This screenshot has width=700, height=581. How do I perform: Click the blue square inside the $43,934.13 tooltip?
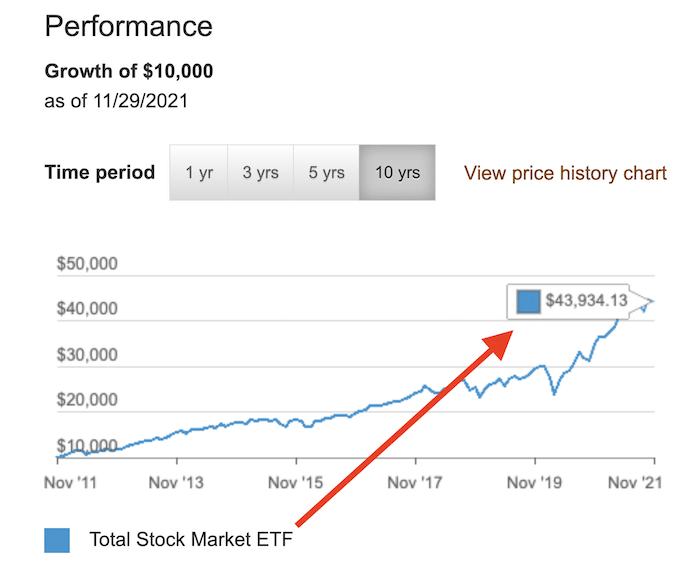(x=529, y=300)
